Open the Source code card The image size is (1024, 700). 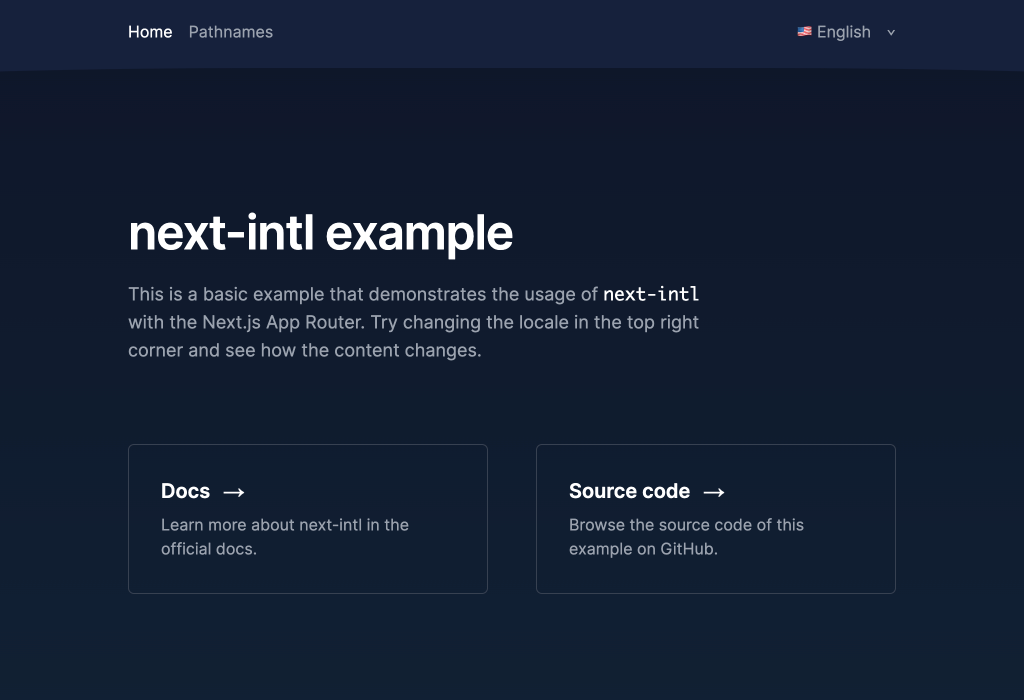tap(716, 519)
